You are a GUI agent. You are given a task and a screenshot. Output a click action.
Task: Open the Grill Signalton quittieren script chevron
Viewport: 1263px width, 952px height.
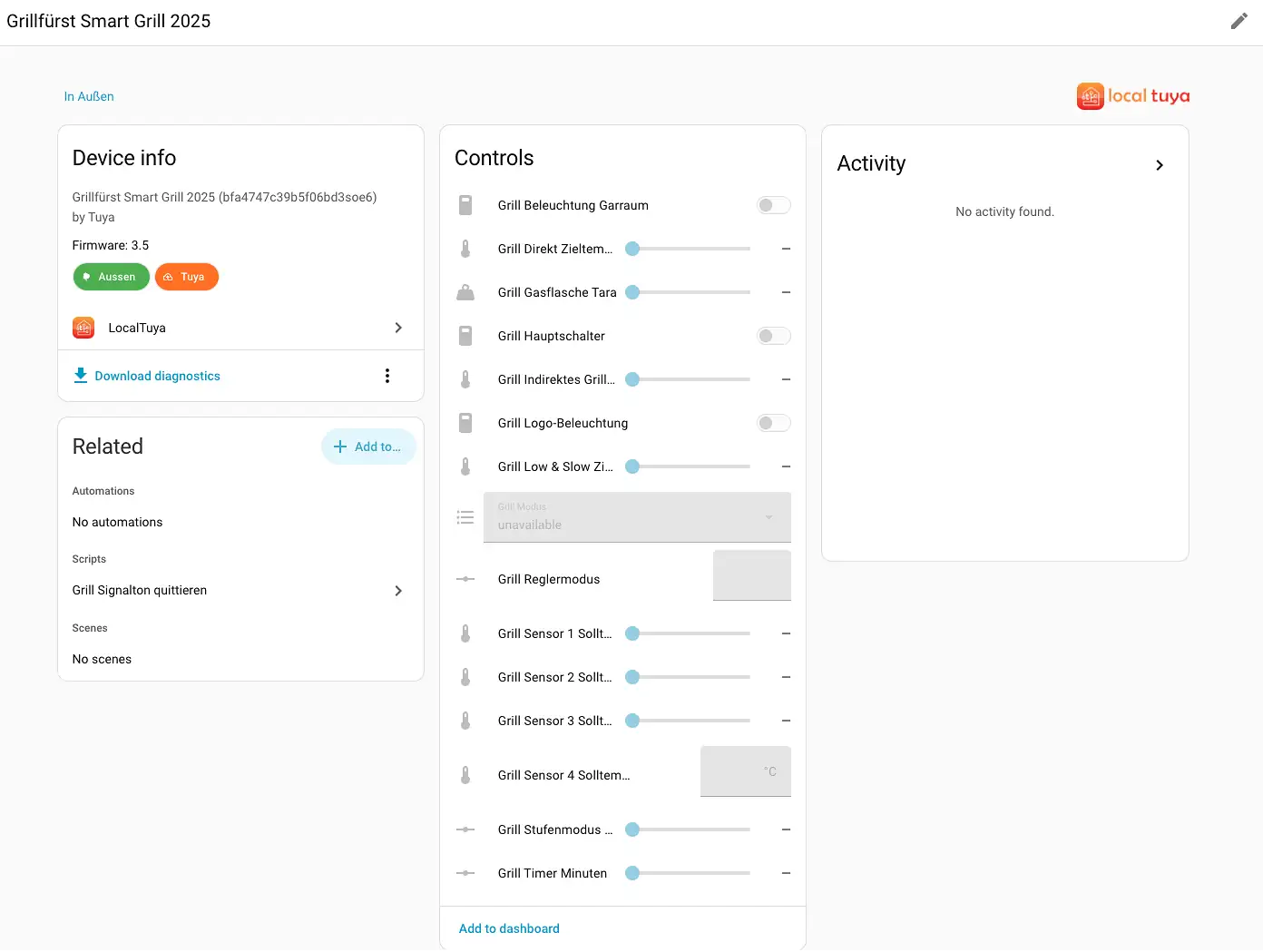pos(398,591)
